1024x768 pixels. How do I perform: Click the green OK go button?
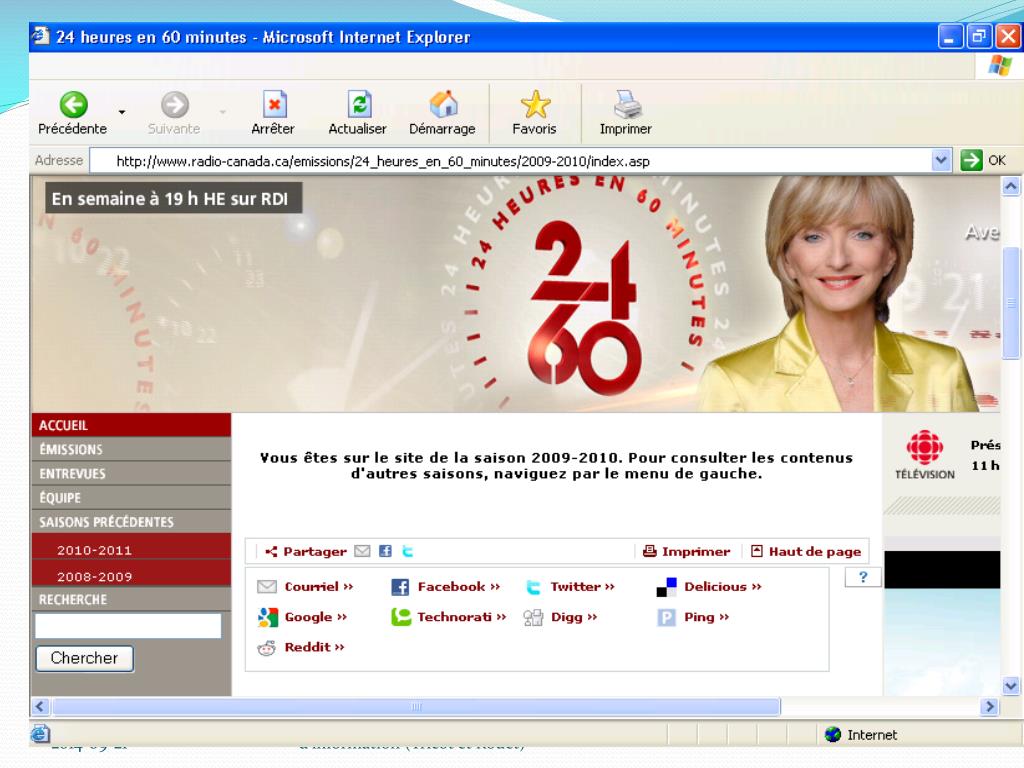pyautogui.click(x=971, y=160)
